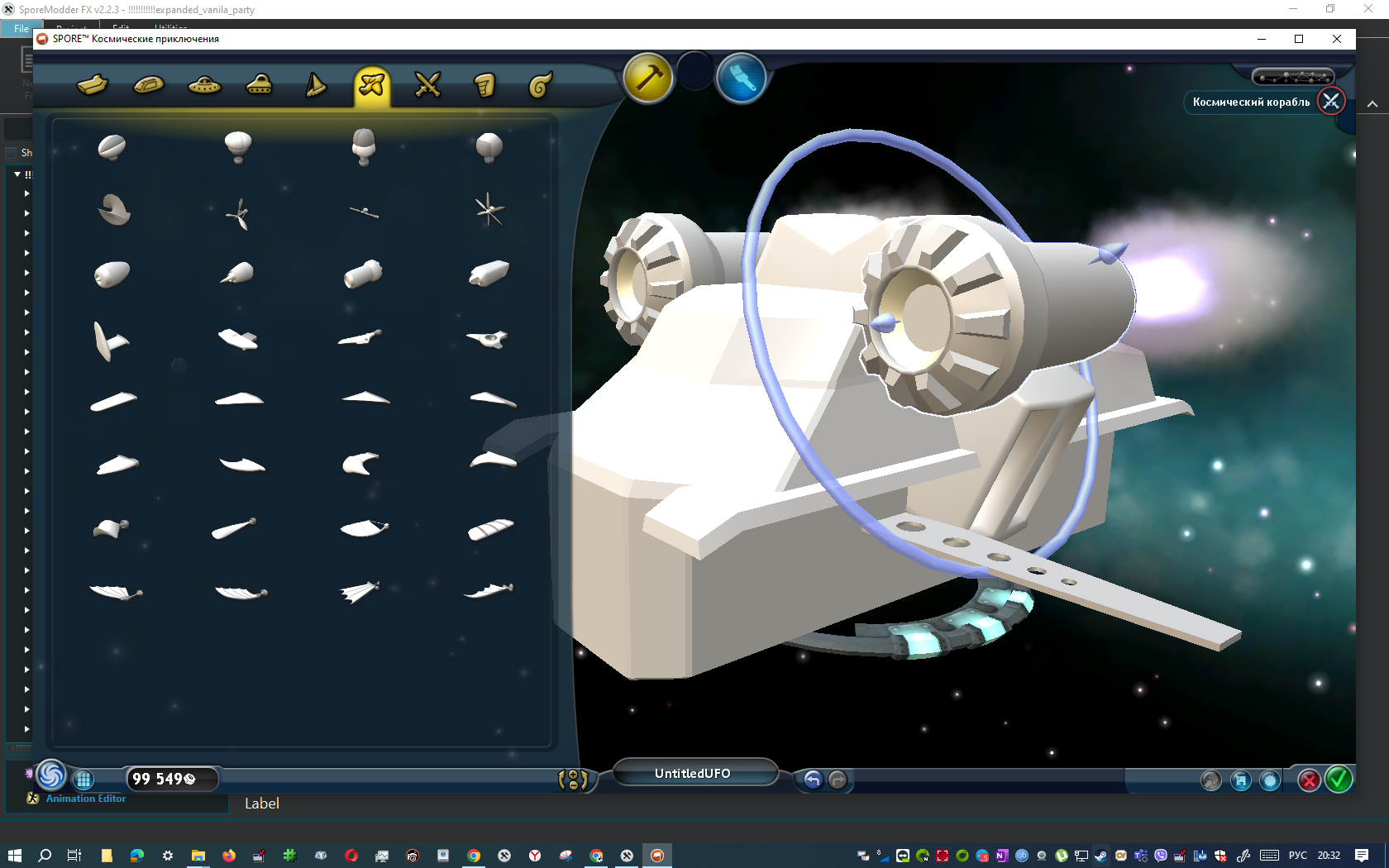Screen dimensions: 1389x868
Task: Open SporeModder File menu
Action: tap(21, 29)
